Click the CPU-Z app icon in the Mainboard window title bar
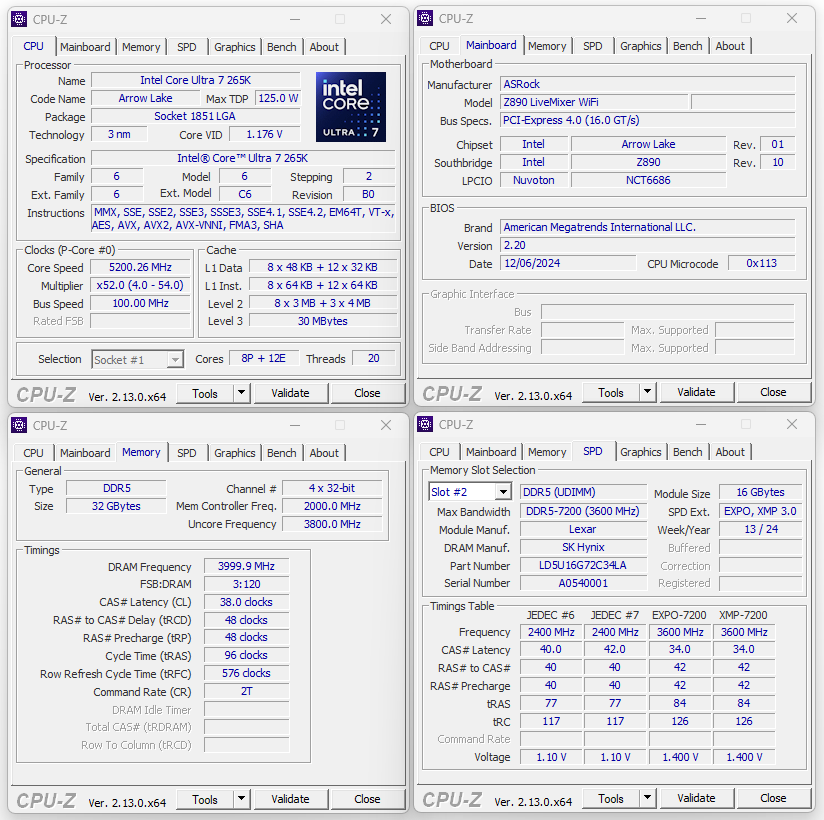This screenshot has width=824, height=820. tap(425, 18)
